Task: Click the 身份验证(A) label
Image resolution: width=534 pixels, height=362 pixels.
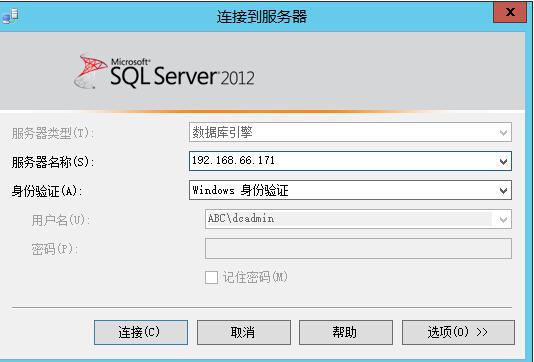Action: pos(47,191)
